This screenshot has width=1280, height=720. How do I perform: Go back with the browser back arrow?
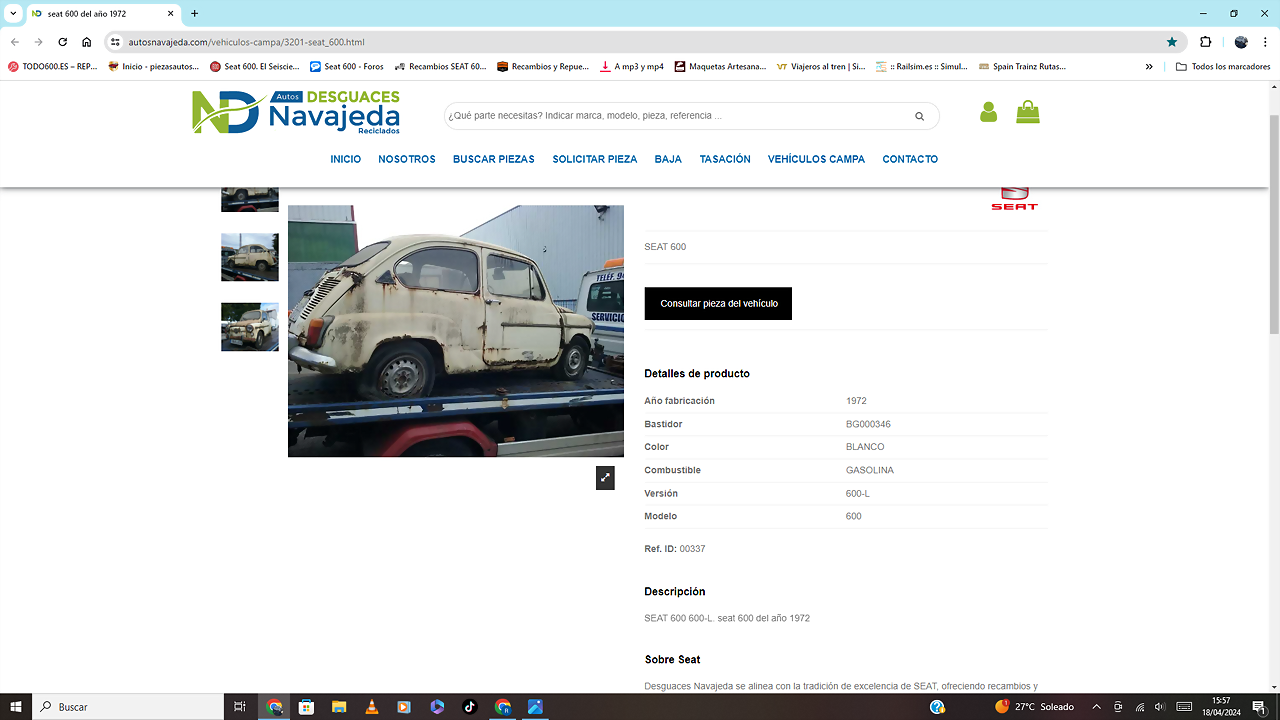(14, 42)
